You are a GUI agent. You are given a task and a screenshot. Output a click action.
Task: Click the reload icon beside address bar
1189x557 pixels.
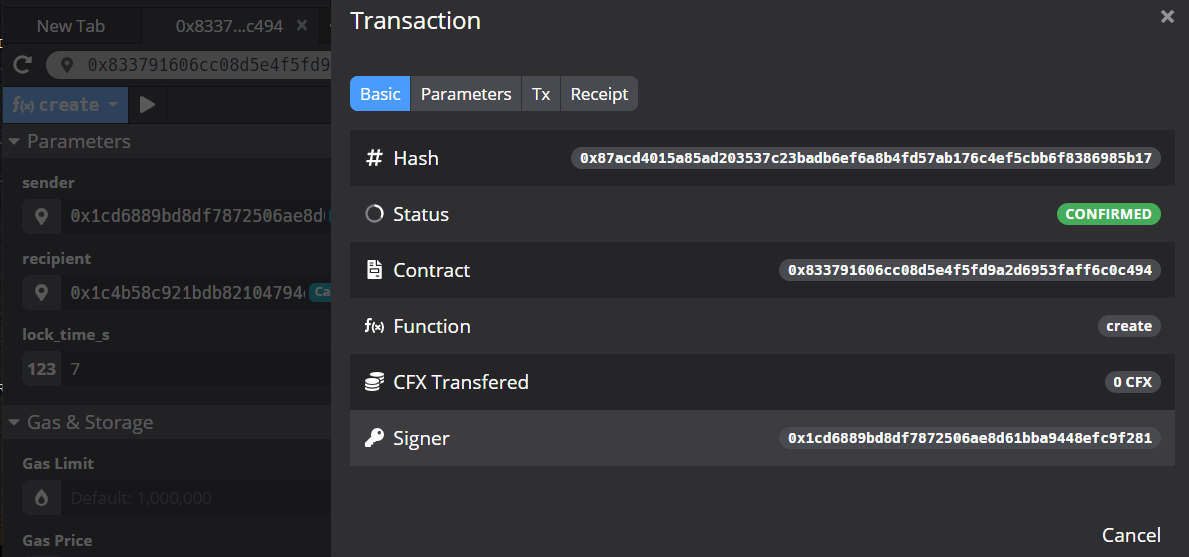pos(22,66)
